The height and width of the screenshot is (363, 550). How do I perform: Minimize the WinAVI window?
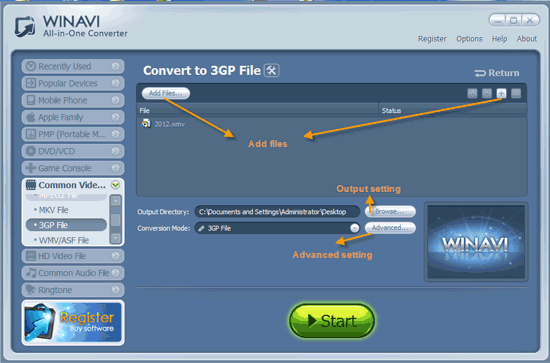497,21
